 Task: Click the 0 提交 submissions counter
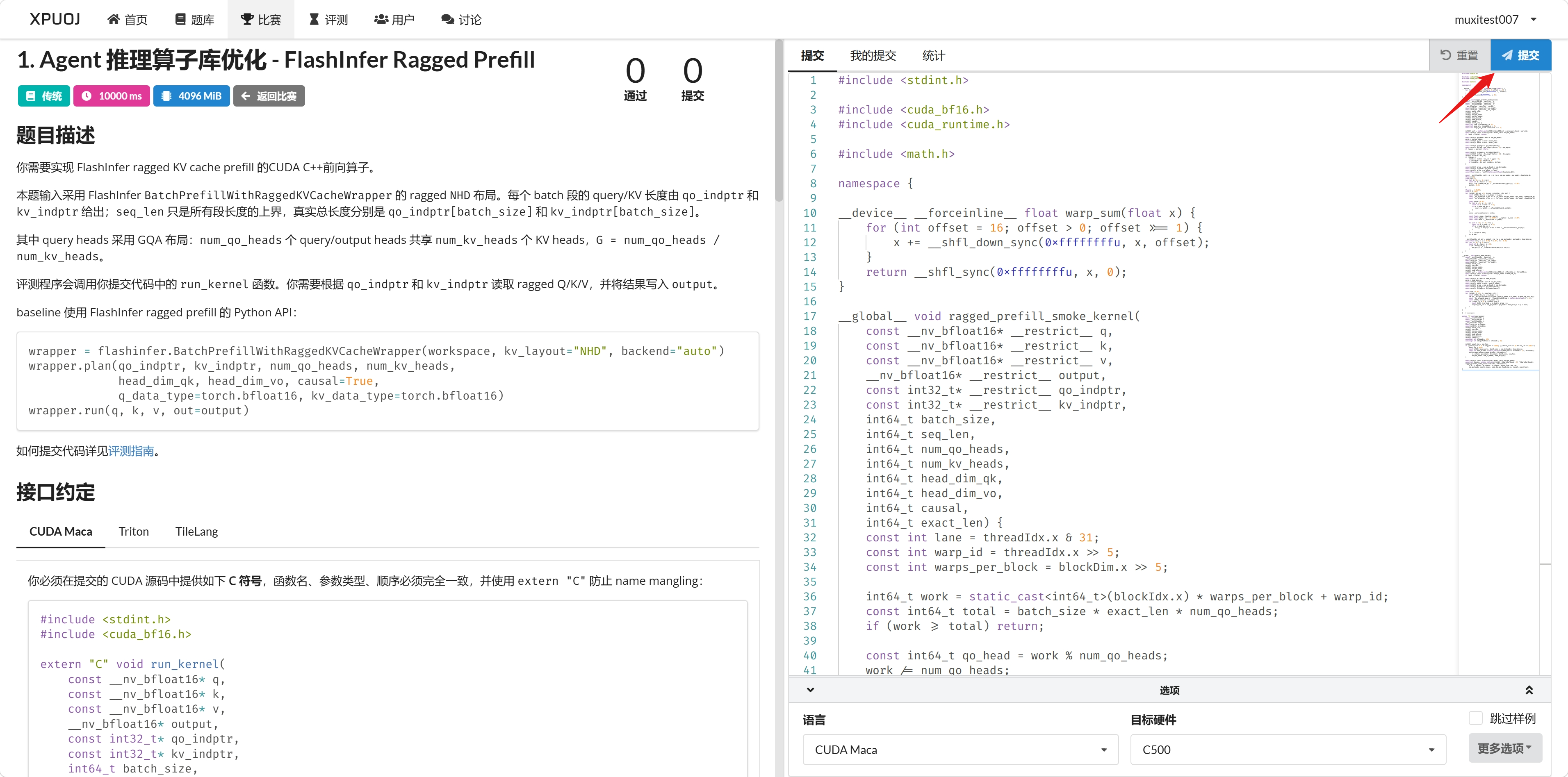[693, 79]
